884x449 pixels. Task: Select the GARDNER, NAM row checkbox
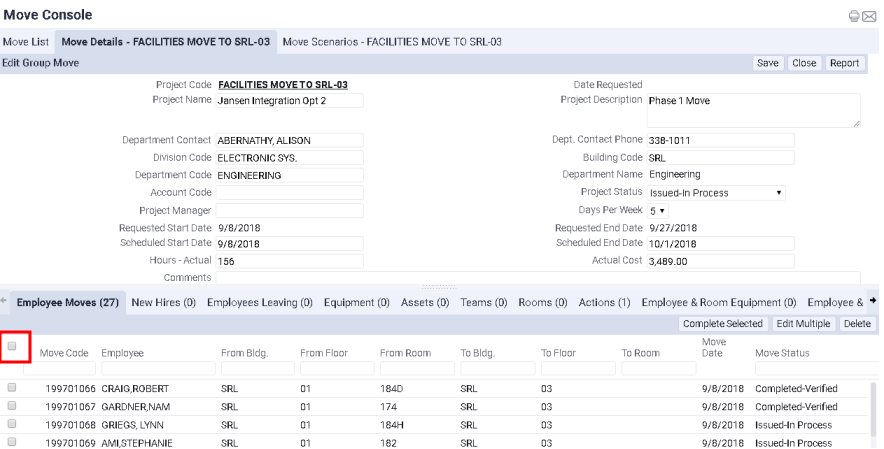click(13, 406)
